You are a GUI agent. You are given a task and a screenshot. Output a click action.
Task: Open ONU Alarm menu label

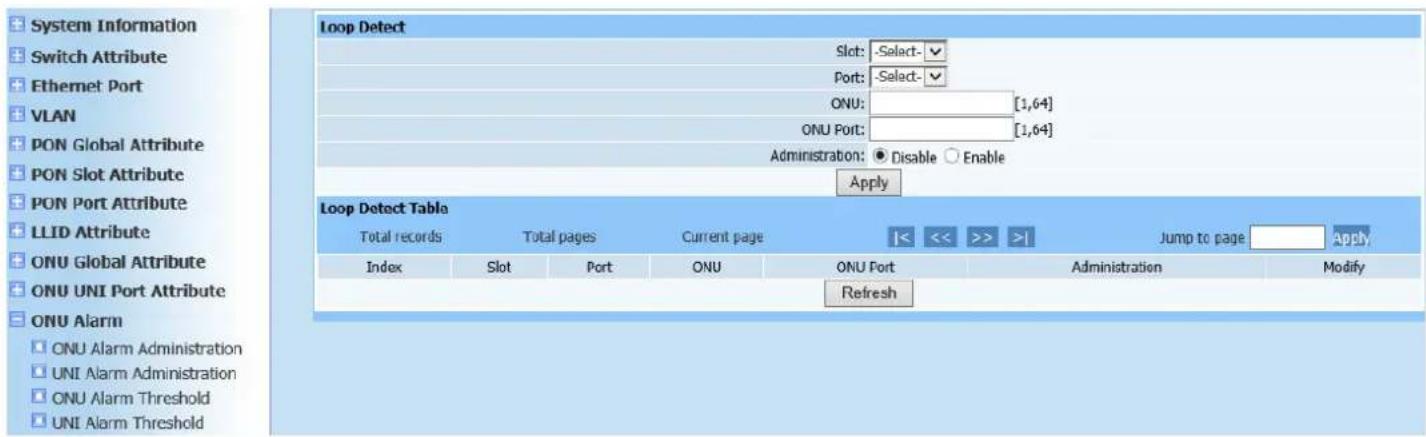point(75,322)
